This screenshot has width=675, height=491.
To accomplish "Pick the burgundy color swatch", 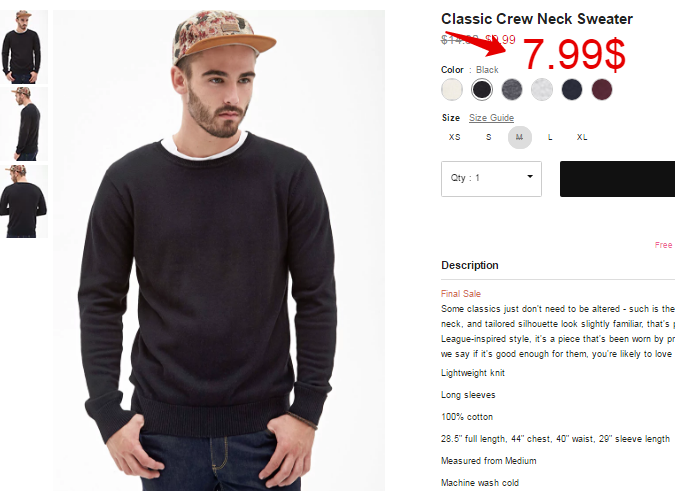I will [x=602, y=90].
